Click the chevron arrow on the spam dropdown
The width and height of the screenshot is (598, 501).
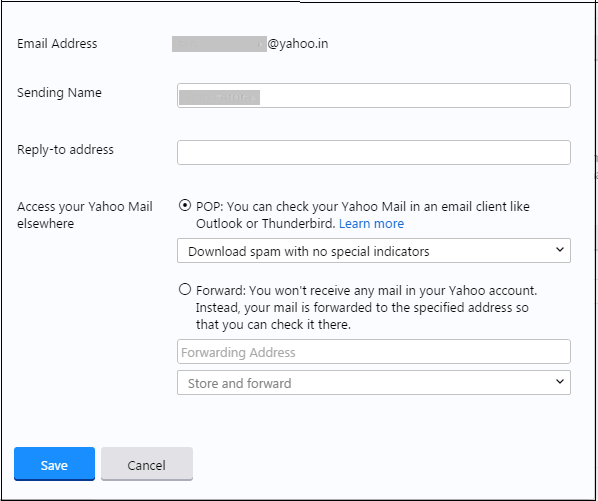click(559, 250)
